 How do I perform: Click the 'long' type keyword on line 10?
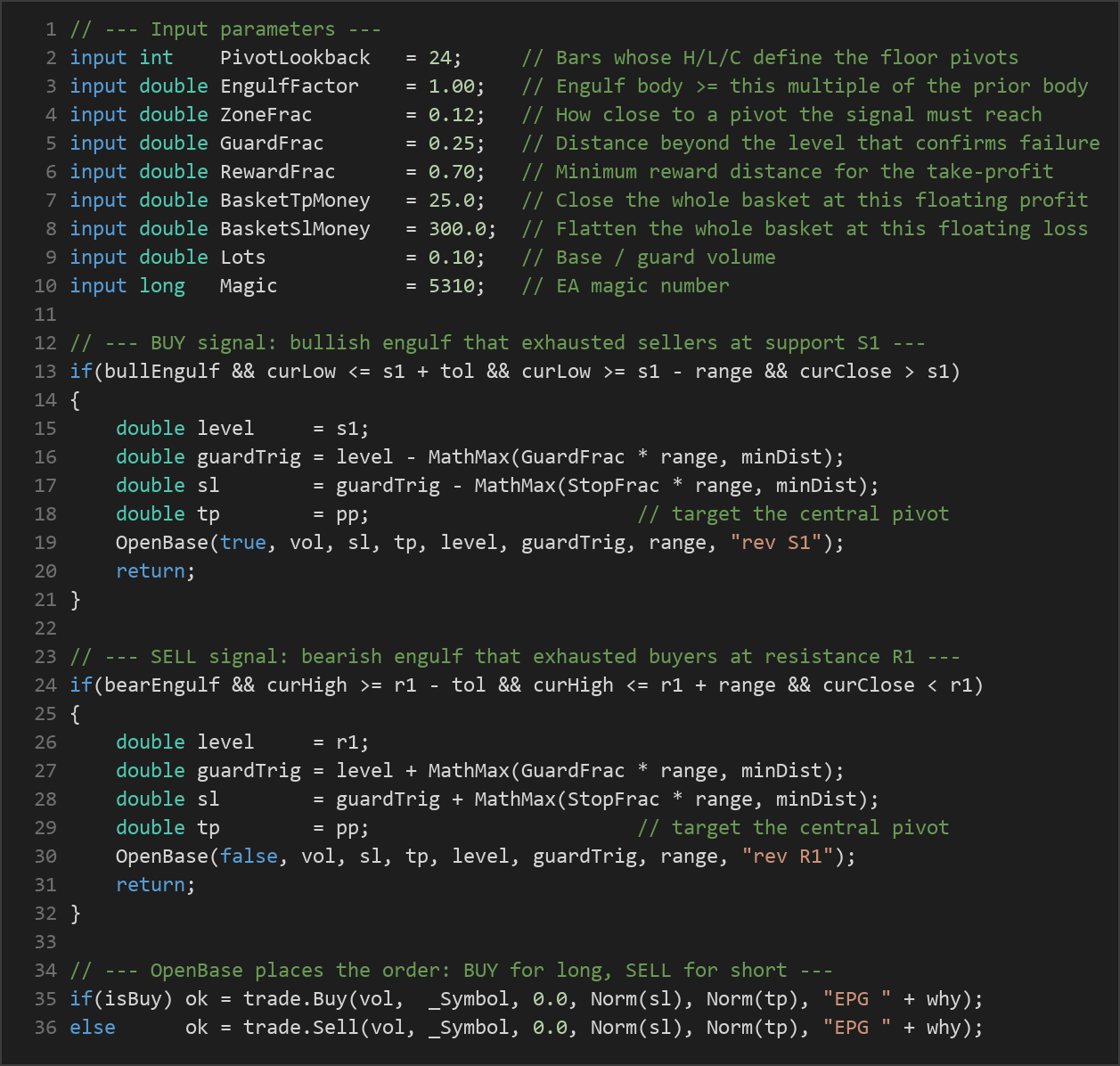(162, 285)
